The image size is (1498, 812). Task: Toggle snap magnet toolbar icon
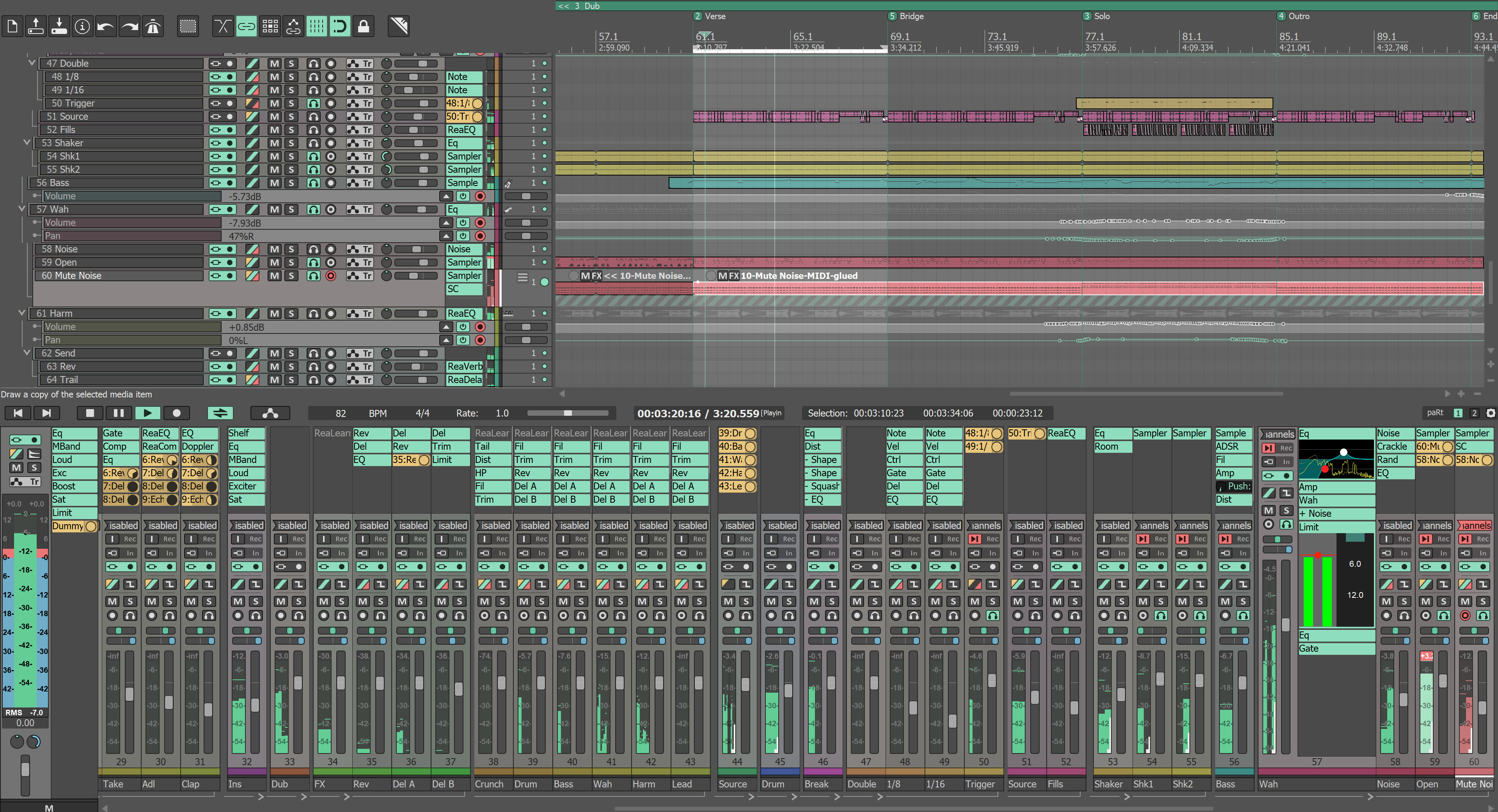click(x=340, y=26)
